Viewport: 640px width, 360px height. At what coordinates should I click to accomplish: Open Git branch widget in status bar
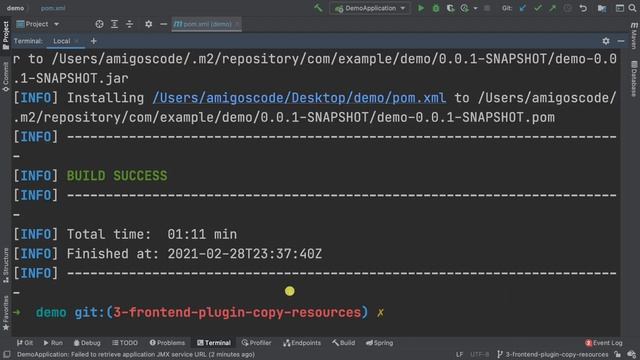[x=553, y=354]
